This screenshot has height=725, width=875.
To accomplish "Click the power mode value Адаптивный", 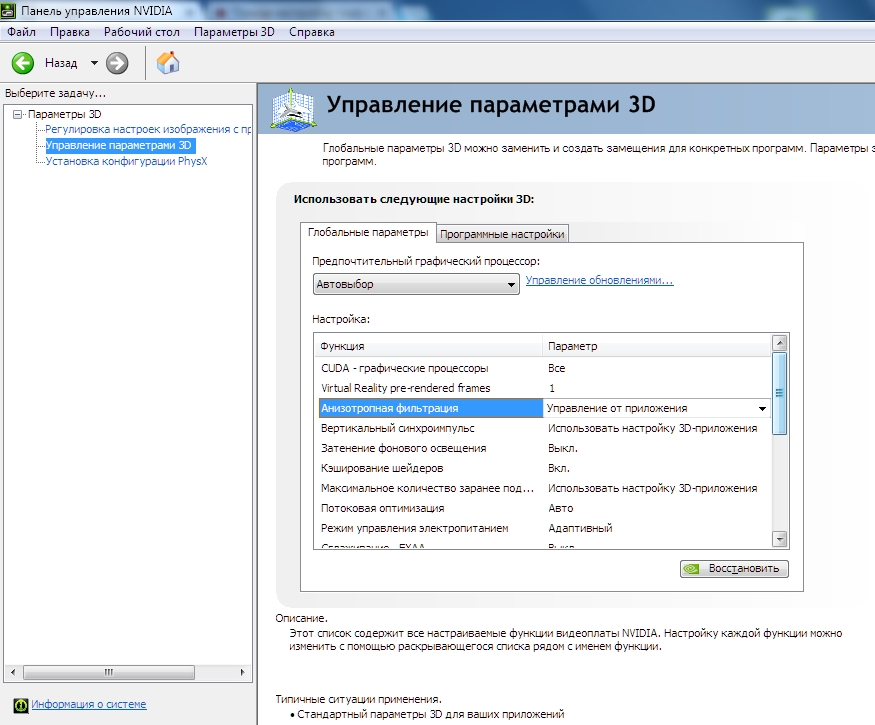I will pos(580,529).
